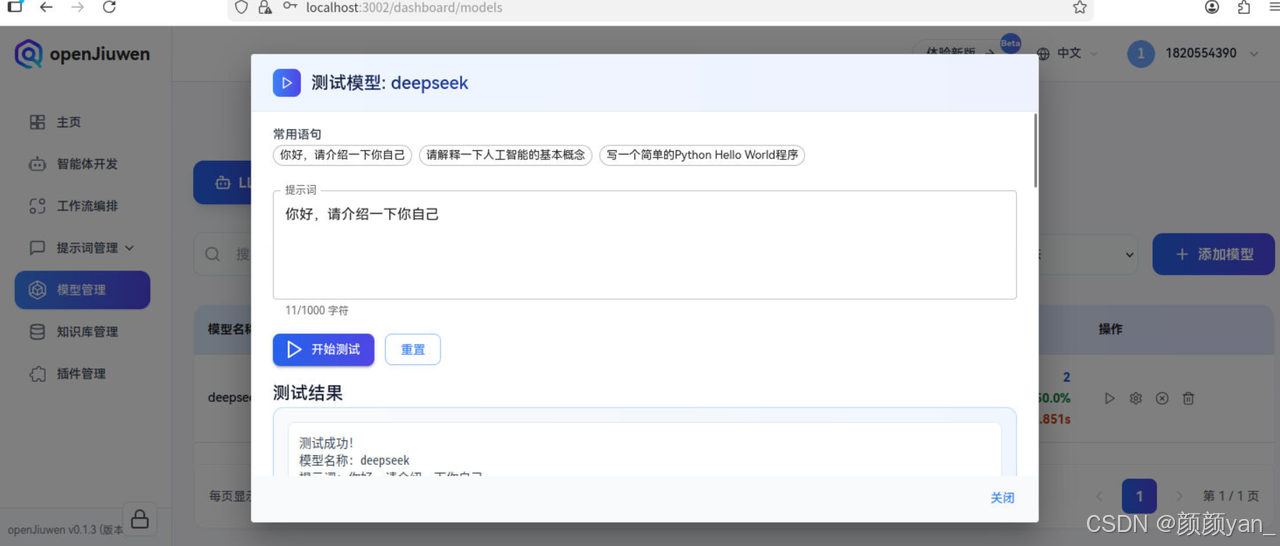Click the key icon in address bar
This screenshot has width=1280, height=546.
pos(290,7)
